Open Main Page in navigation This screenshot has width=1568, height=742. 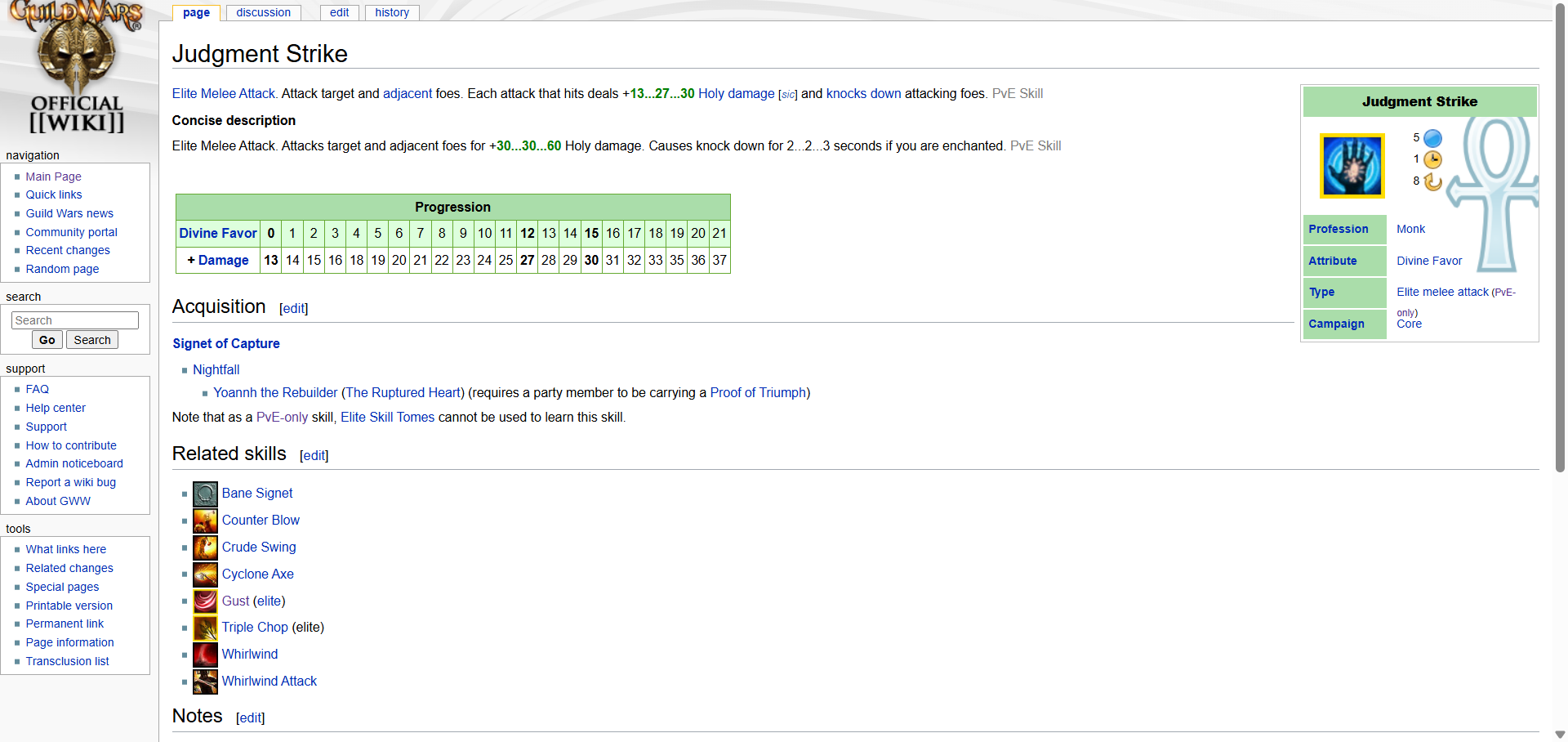[53, 177]
